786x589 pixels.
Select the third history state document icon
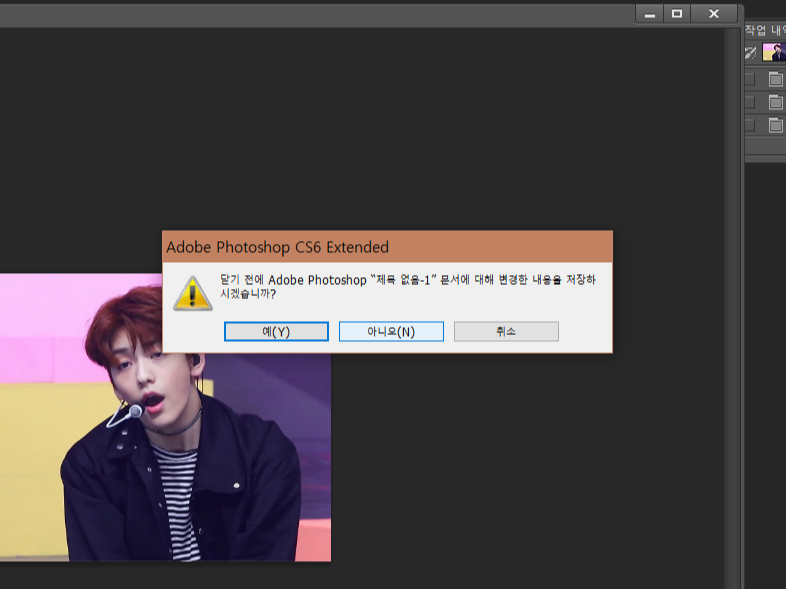tap(775, 124)
